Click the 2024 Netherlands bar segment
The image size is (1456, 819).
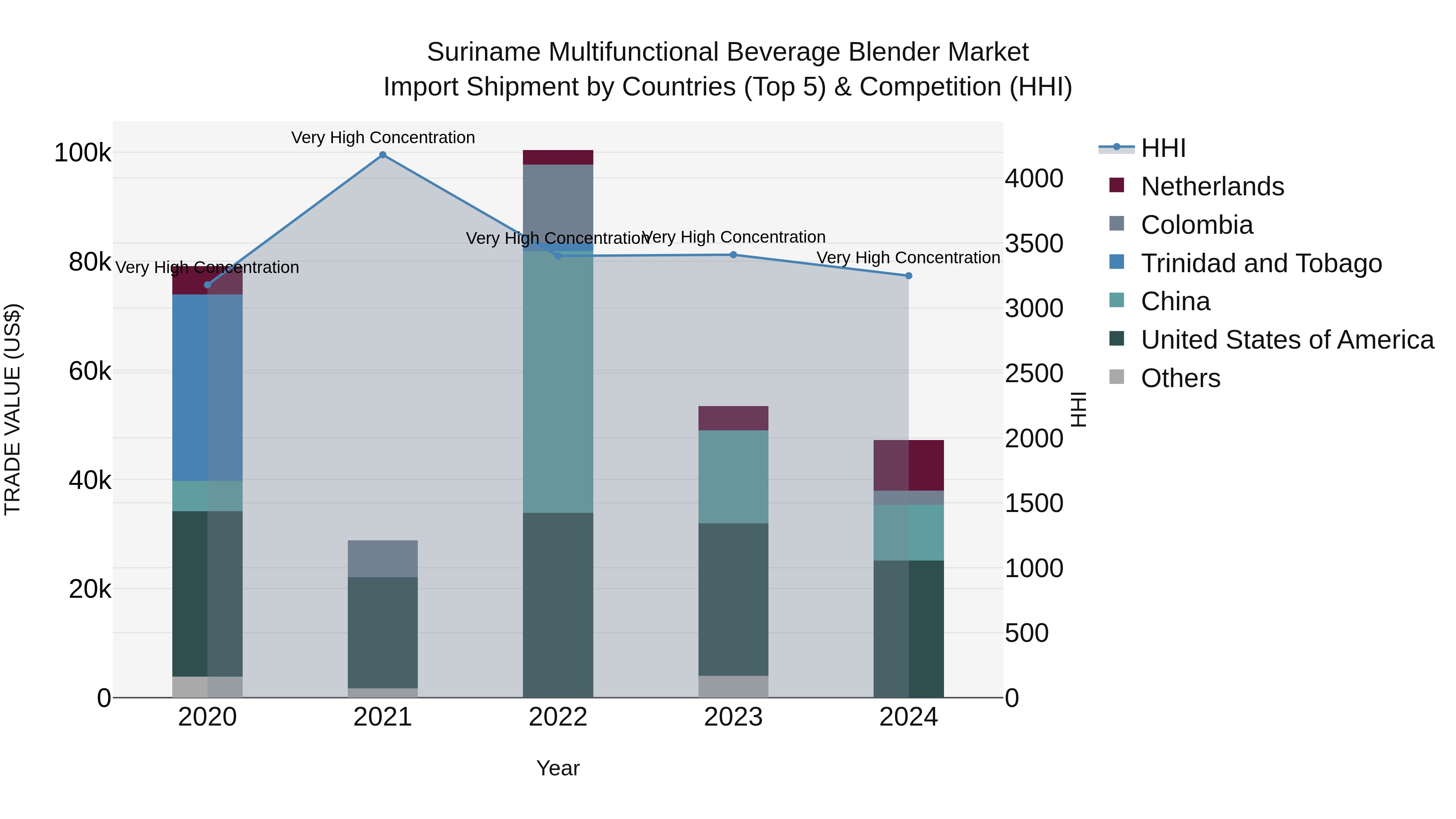pyautogui.click(x=909, y=466)
